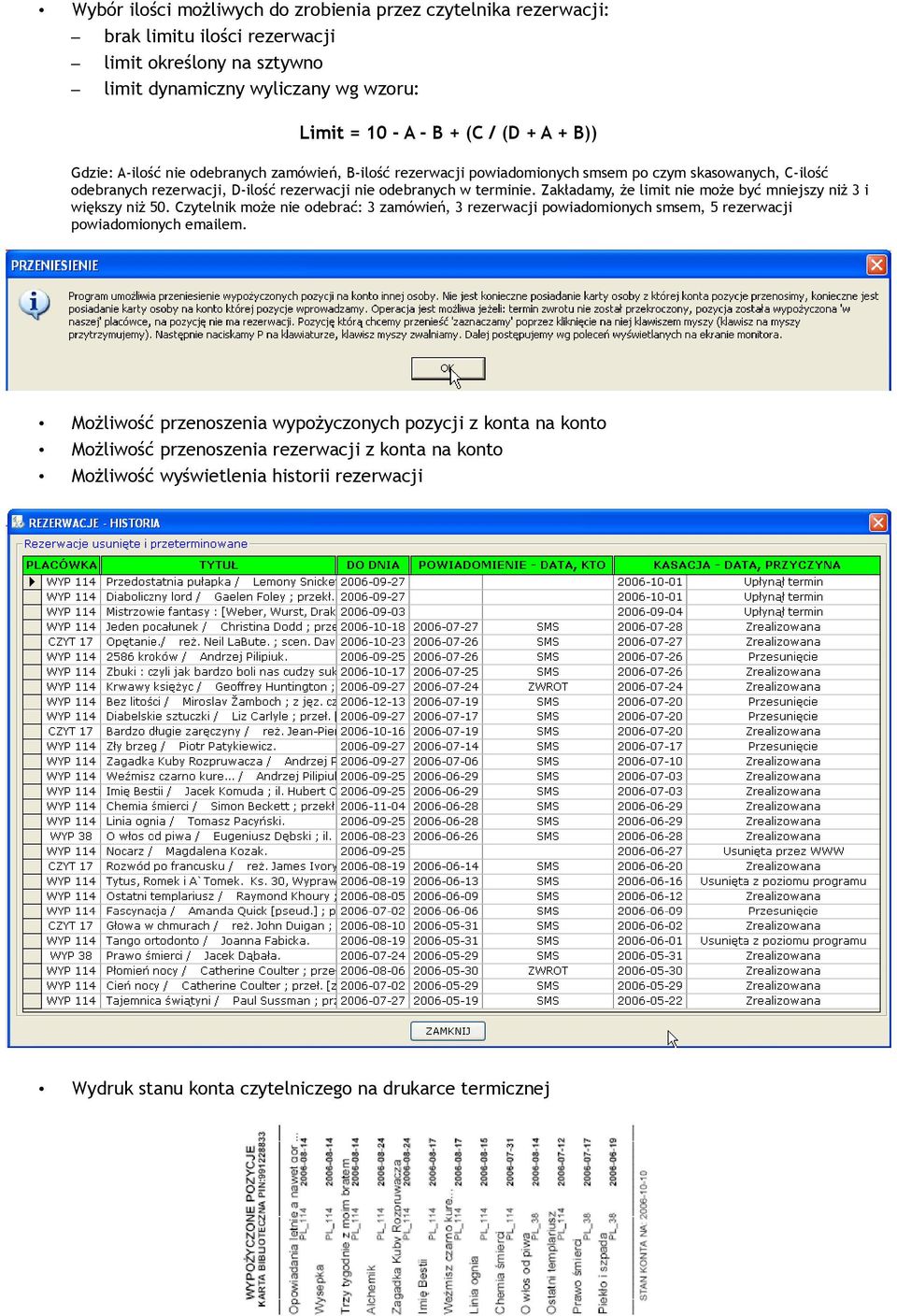Sort by PLACÓWKA column header
Image resolution: width=897 pixels, height=1316 pixels.
click(61, 565)
